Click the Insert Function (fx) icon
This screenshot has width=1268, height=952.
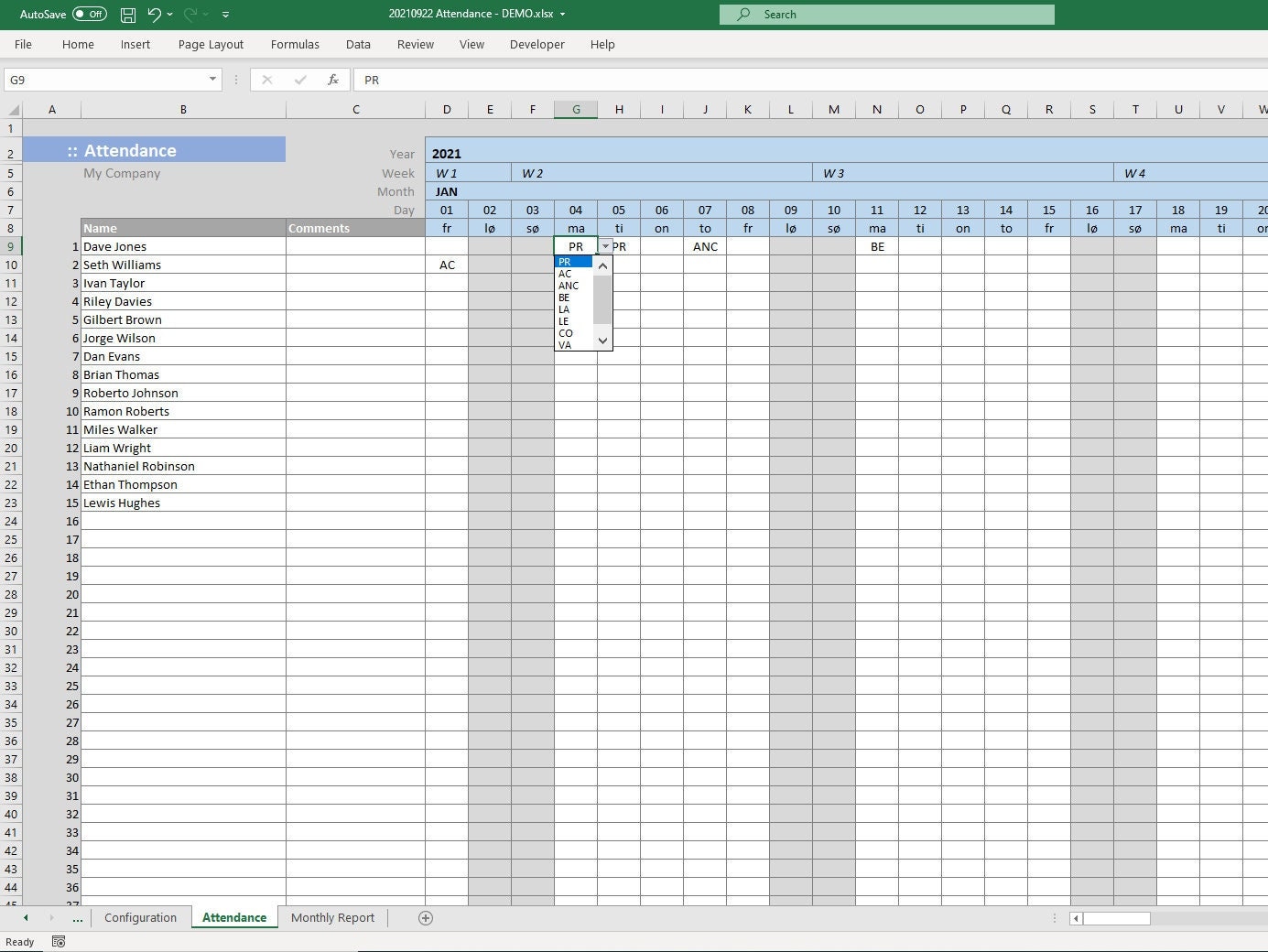pos(333,80)
